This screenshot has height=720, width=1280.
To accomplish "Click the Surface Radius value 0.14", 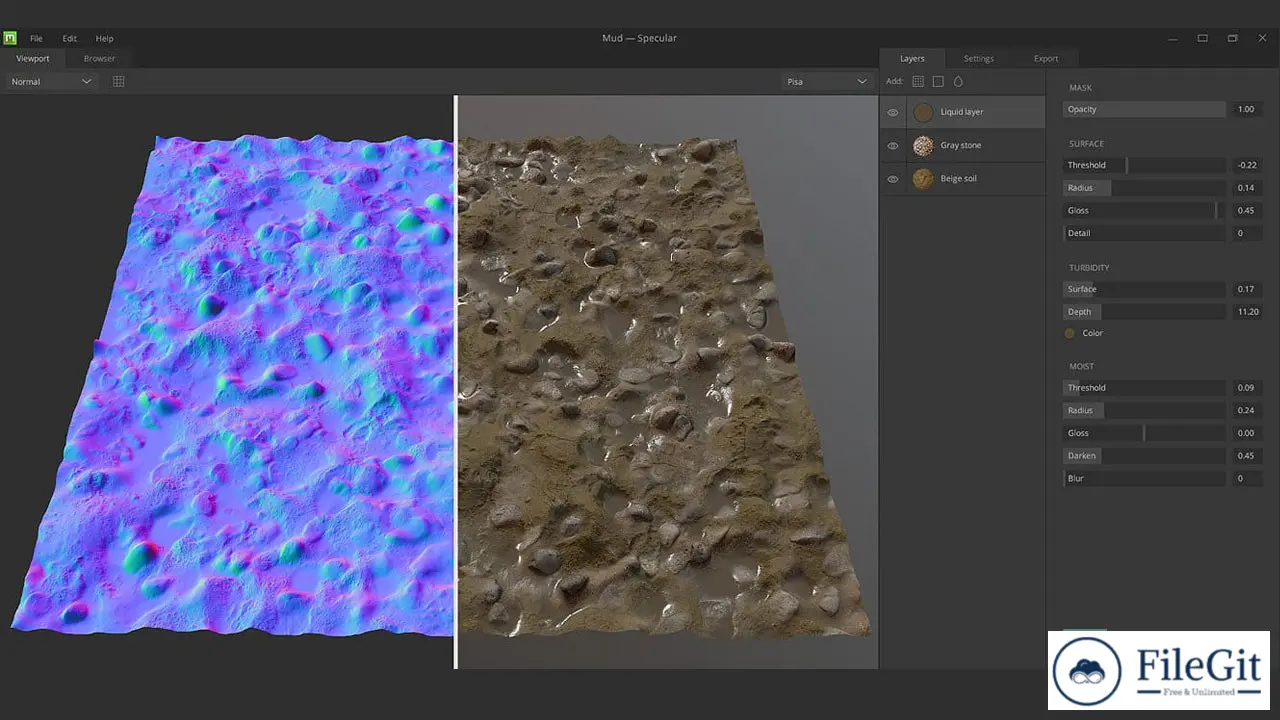I will point(1246,188).
